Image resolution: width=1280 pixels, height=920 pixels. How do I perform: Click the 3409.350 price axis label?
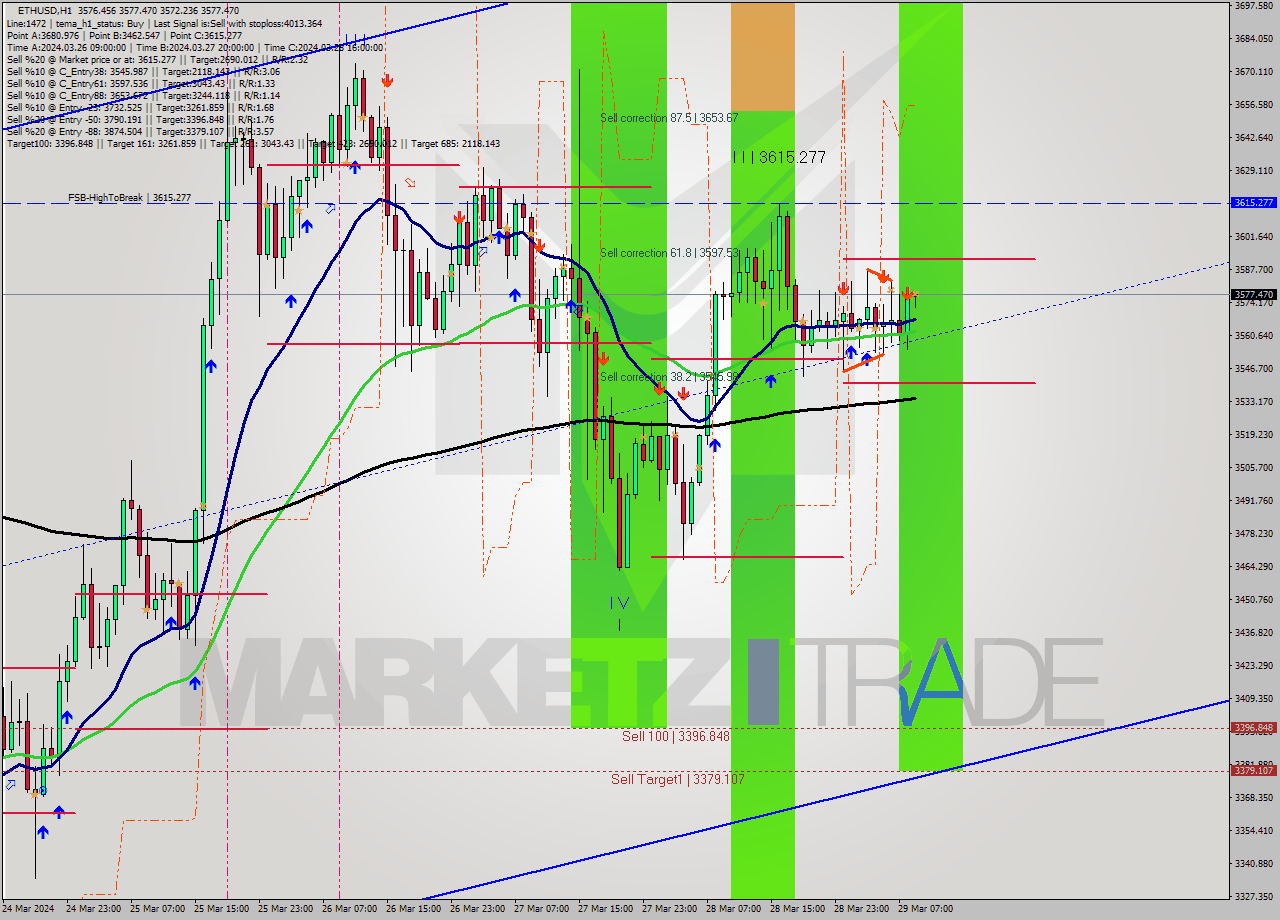[x=1253, y=699]
